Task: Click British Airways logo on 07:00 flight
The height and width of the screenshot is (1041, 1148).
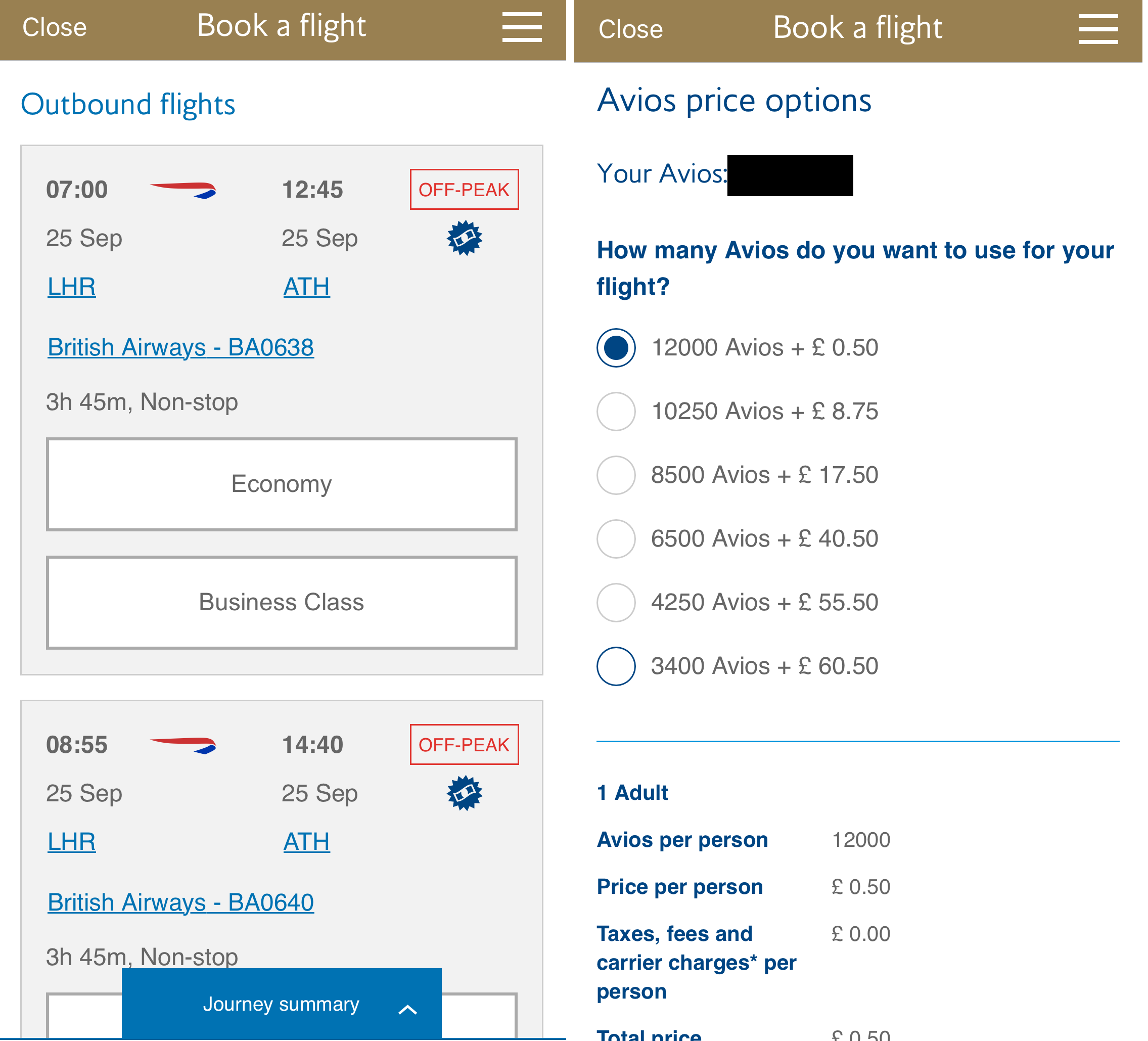Action: [x=183, y=190]
